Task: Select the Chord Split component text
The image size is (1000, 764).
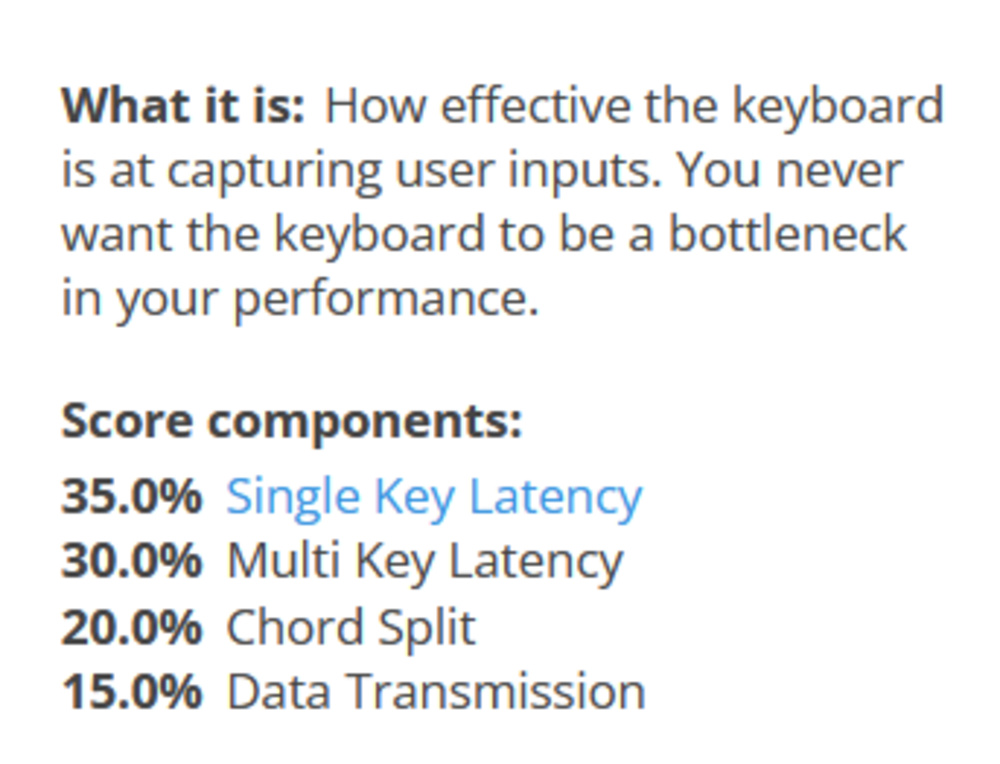Action: pos(351,627)
